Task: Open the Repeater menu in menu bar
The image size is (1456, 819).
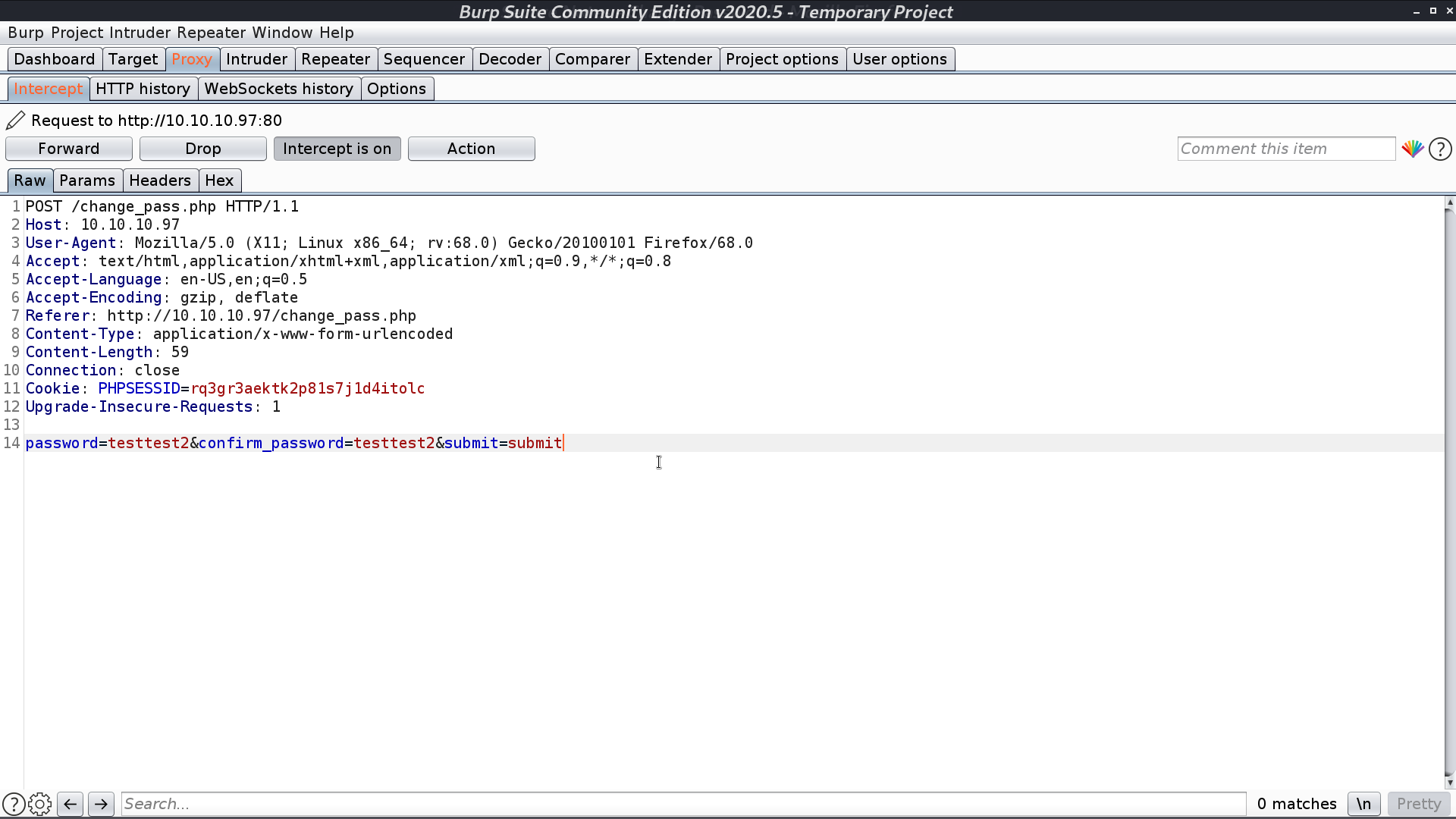Action: (x=211, y=33)
